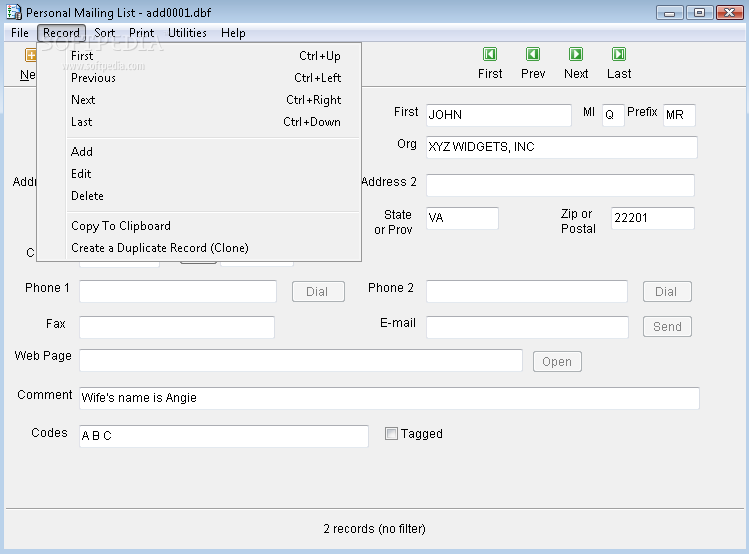
Task: Click the Zip or Postal field with 22201
Action: click(653, 218)
